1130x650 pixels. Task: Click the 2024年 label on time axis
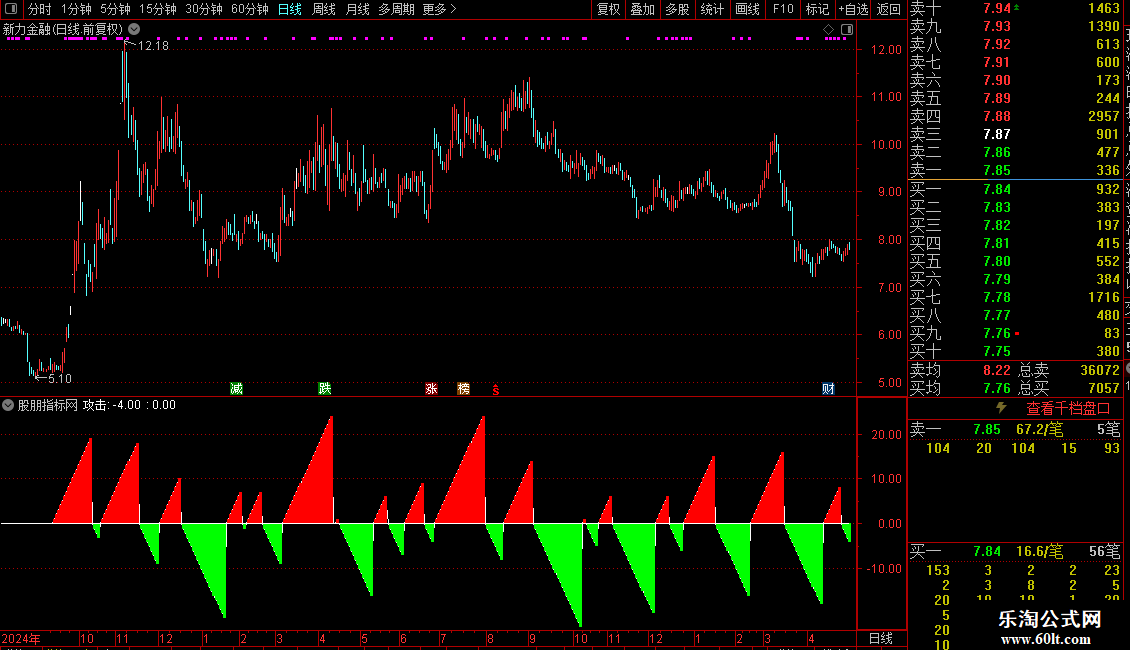click(x=21, y=638)
